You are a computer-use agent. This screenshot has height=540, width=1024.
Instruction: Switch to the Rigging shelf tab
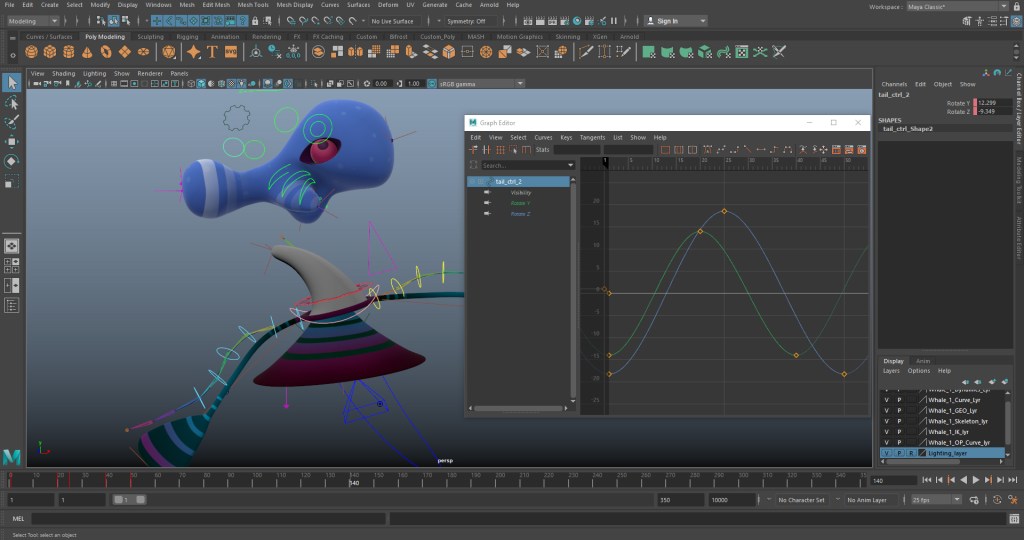187,37
